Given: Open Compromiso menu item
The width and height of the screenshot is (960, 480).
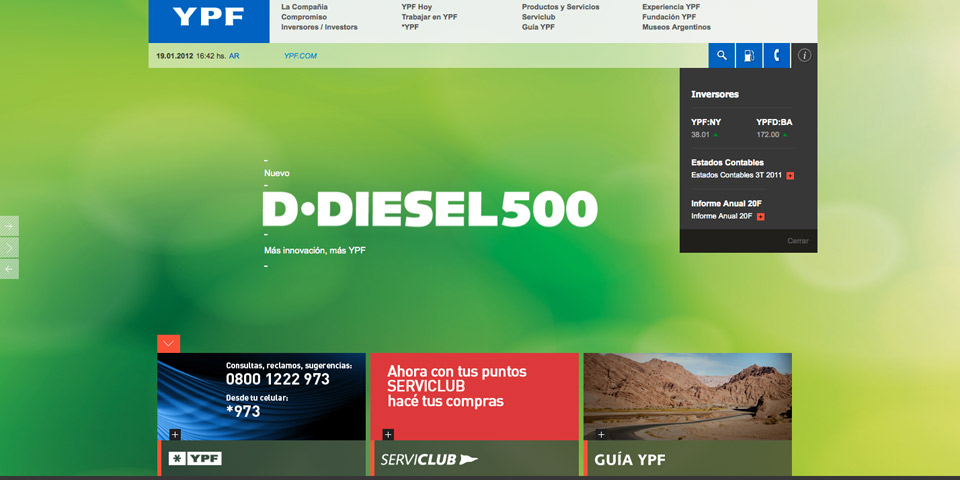Looking at the screenshot, I should pos(304,17).
